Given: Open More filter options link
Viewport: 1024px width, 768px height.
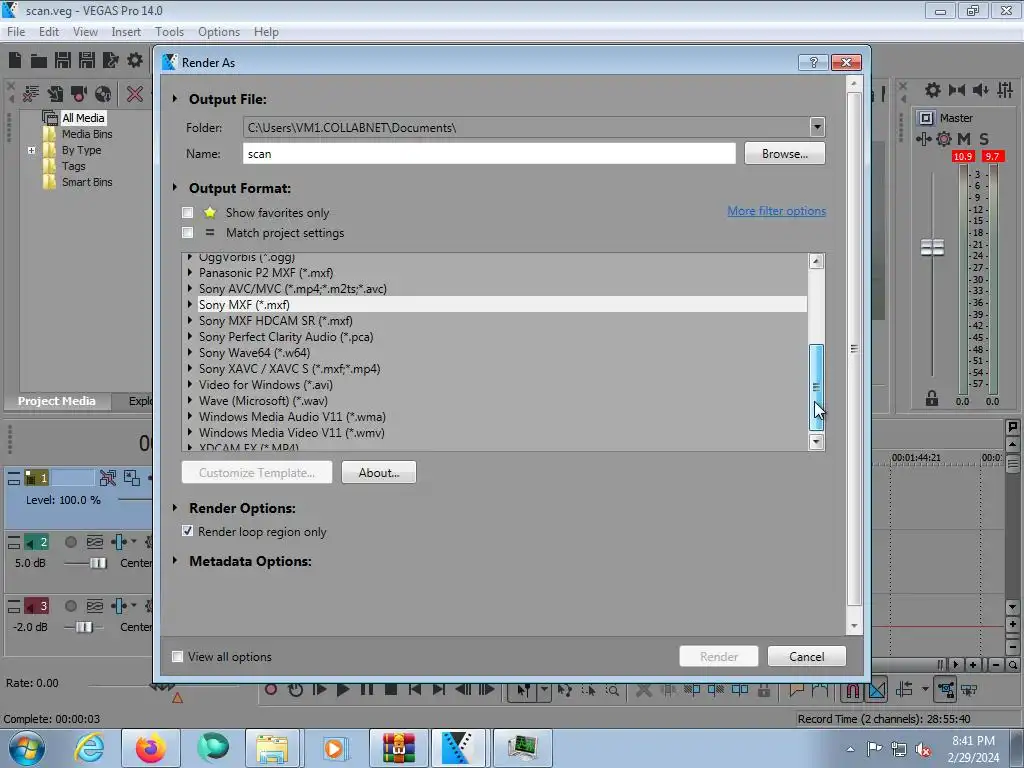Looking at the screenshot, I should 776,211.
